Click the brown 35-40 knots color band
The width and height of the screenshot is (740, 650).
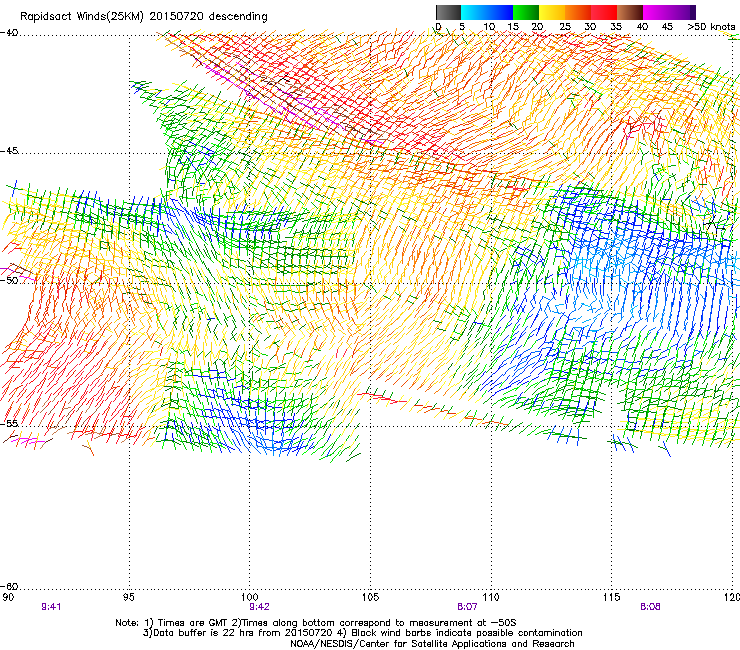click(x=630, y=12)
